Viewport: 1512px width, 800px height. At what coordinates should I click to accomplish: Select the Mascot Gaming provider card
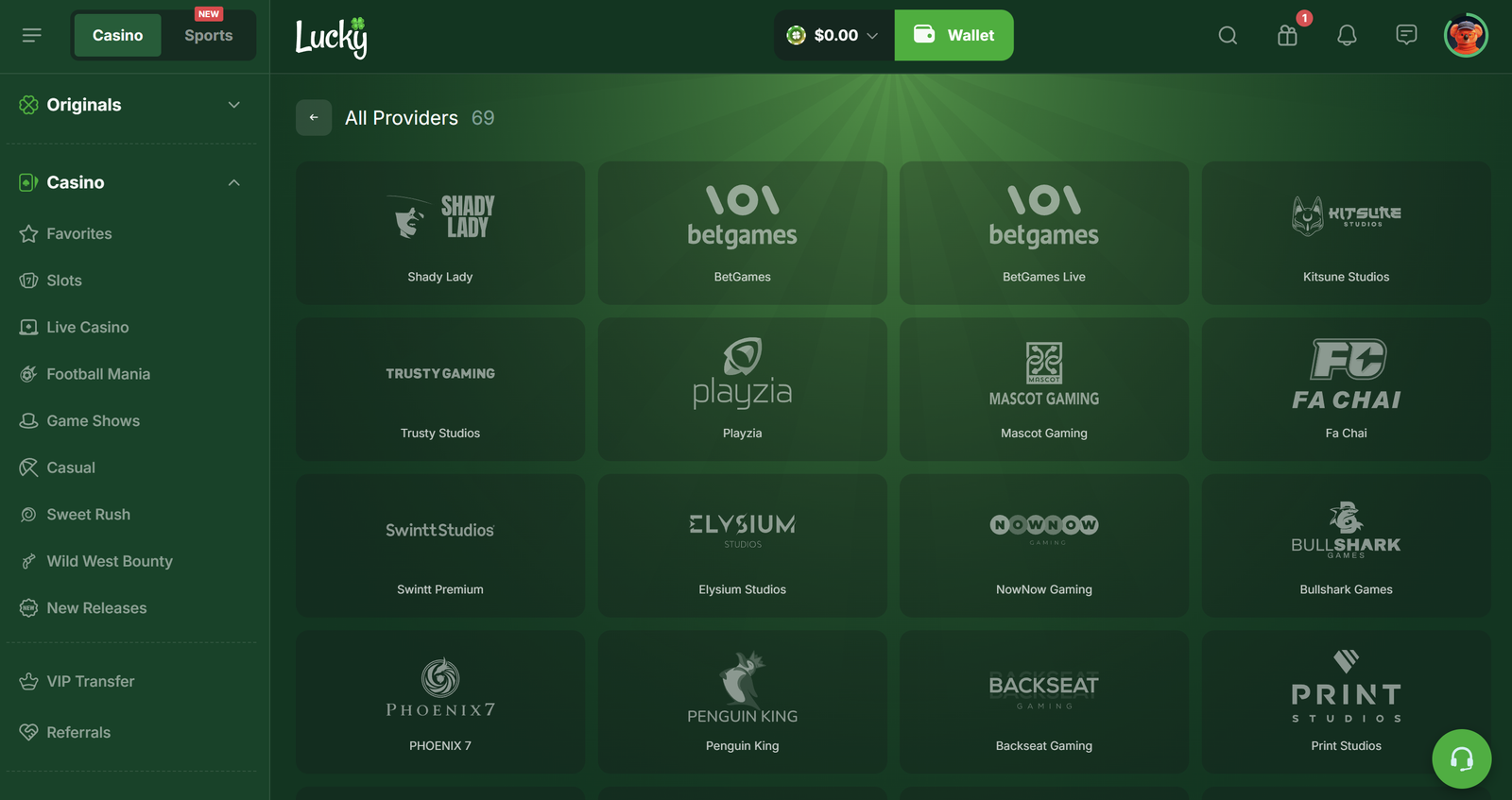(x=1044, y=389)
